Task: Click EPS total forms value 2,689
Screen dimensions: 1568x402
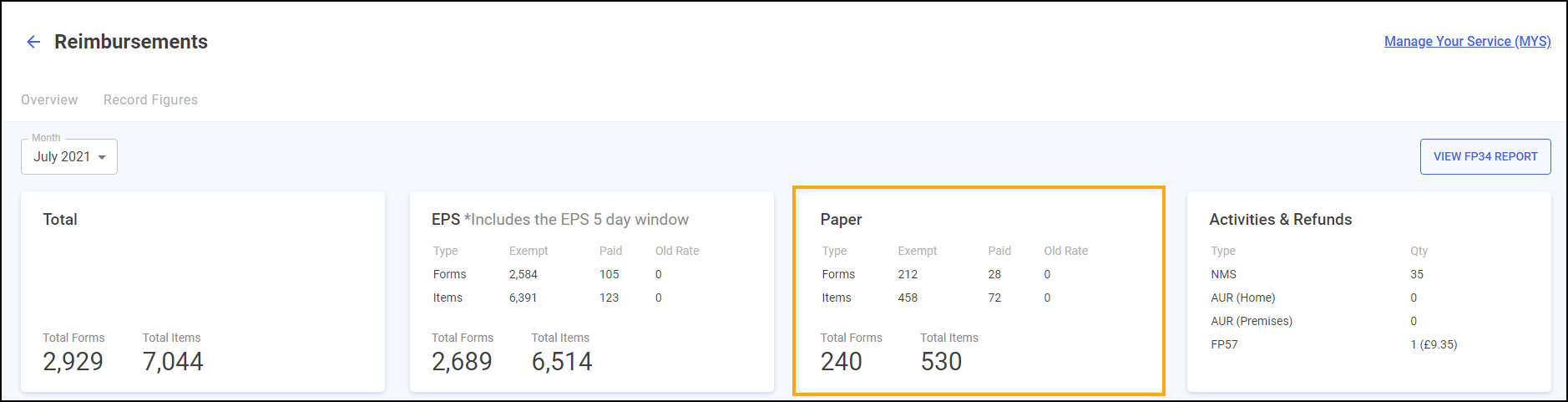Action: click(x=462, y=361)
